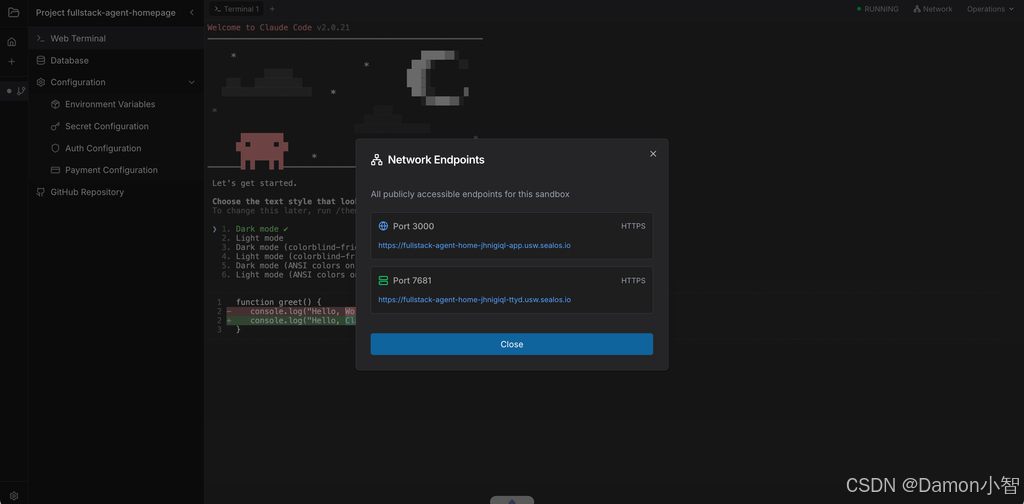Open Database in sidebar
The width and height of the screenshot is (1024, 504).
click(x=116, y=61)
